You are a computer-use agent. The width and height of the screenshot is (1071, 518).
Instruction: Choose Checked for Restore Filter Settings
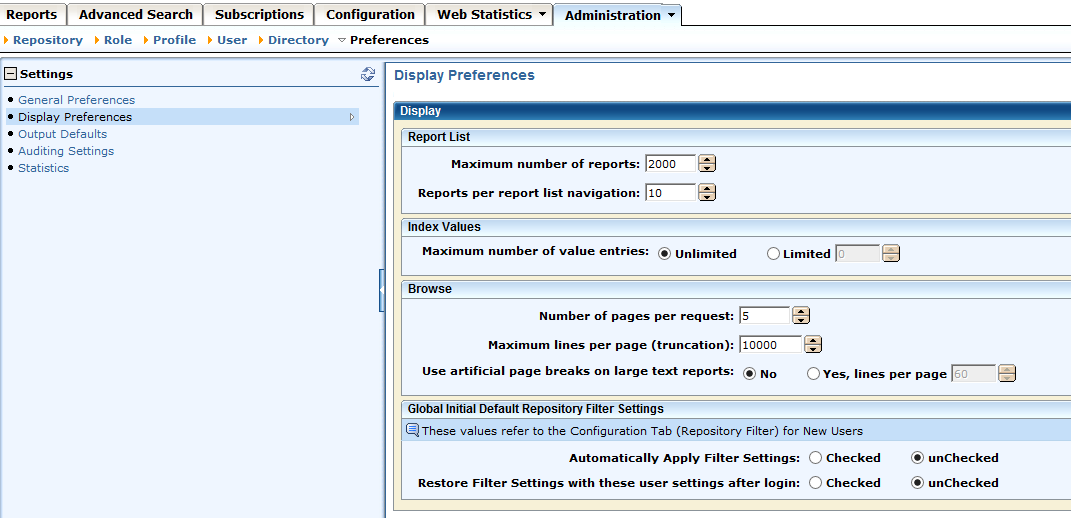coord(816,483)
